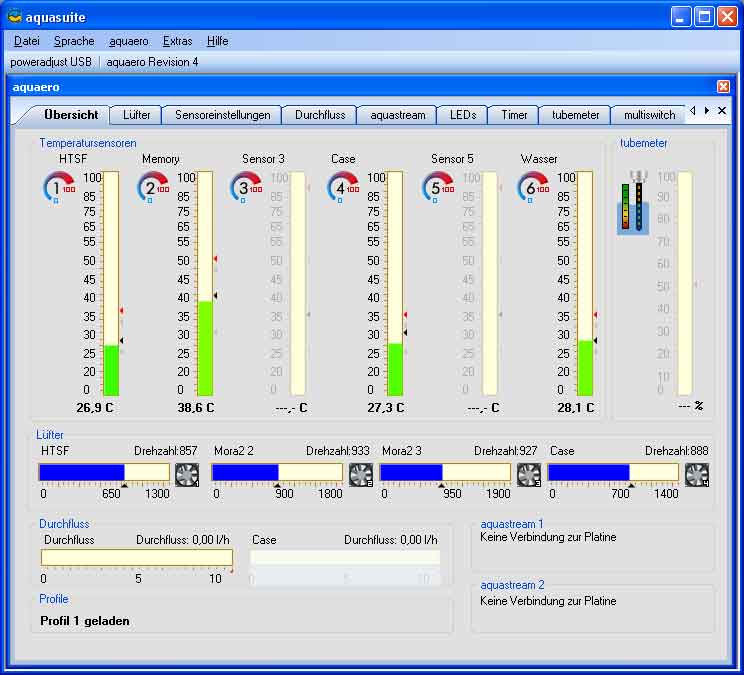Viewport: 744px width, 675px height.
Task: Show earlier tabs using left arrow
Action: 693,111
